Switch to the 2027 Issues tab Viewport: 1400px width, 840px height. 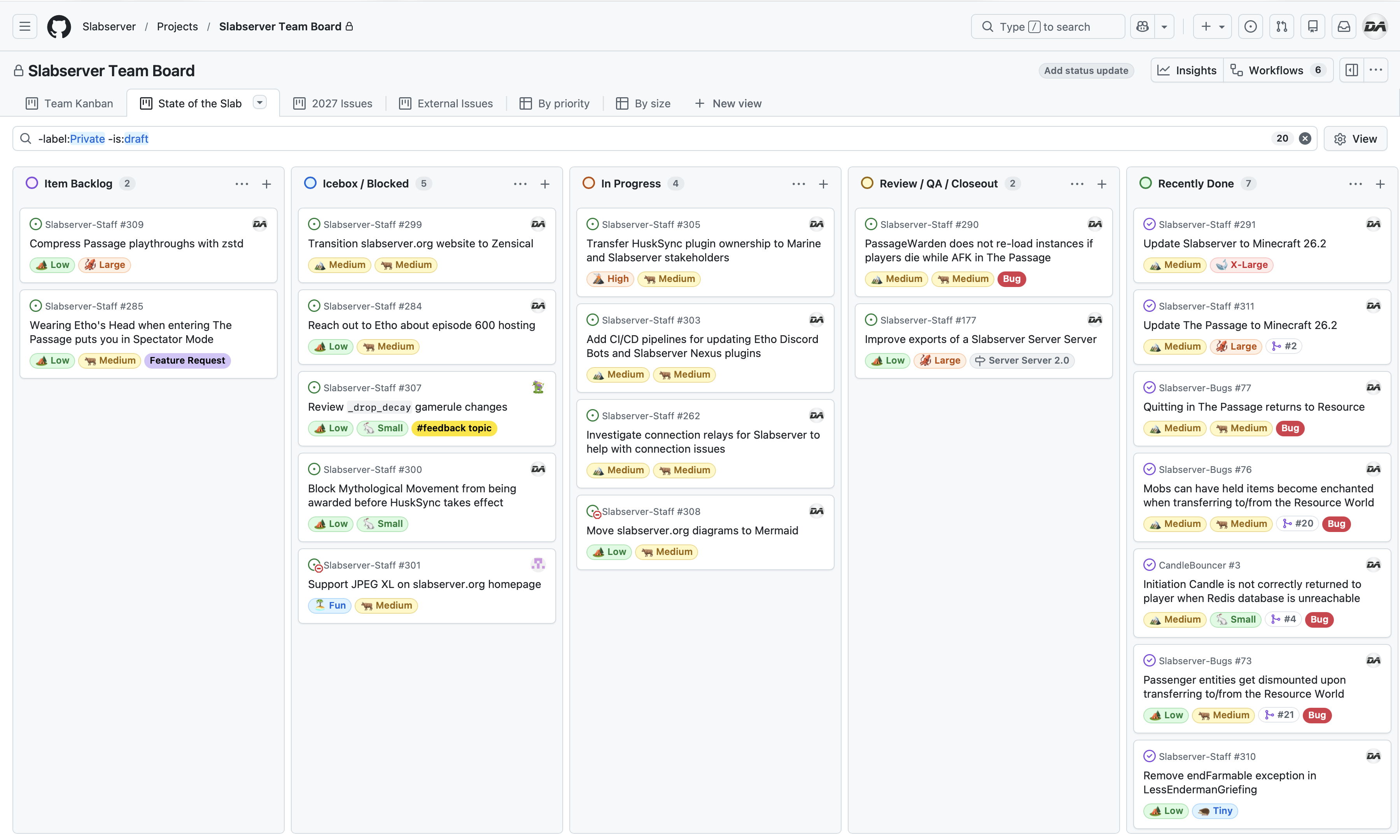click(333, 103)
